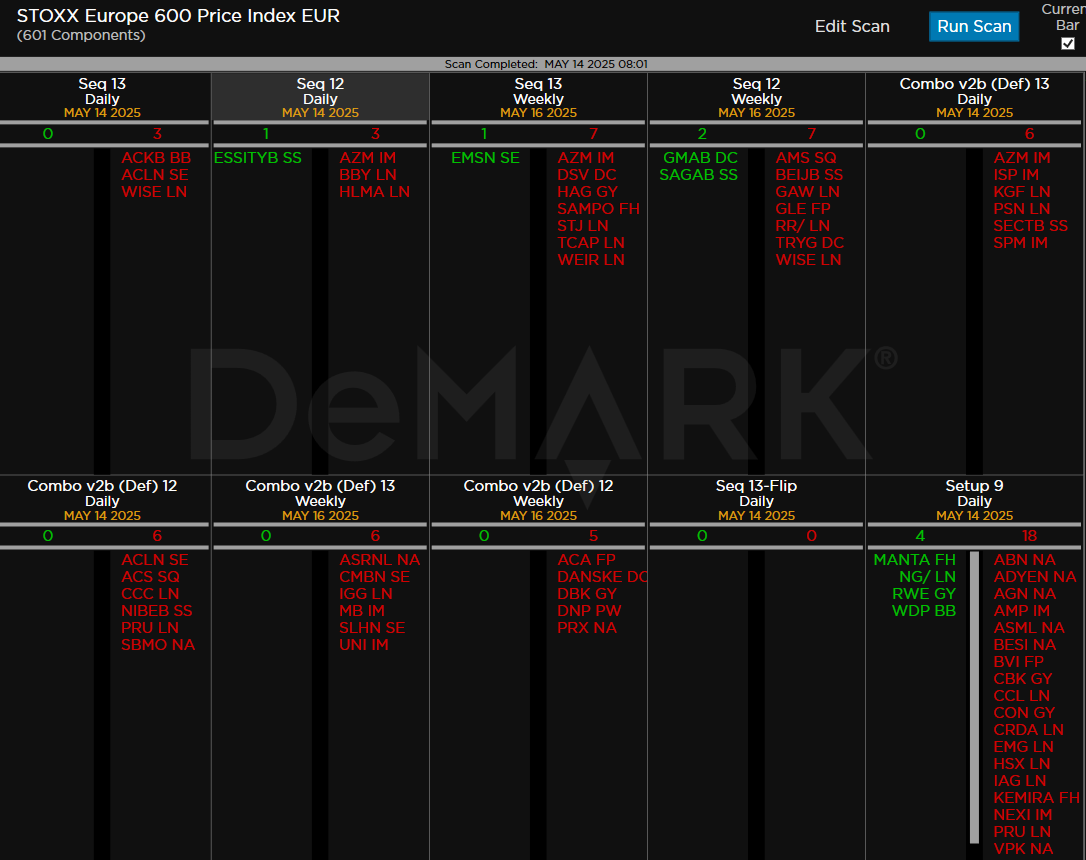Select Combo v2b (Def) 12 Weekly header

pyautogui.click(x=538, y=500)
